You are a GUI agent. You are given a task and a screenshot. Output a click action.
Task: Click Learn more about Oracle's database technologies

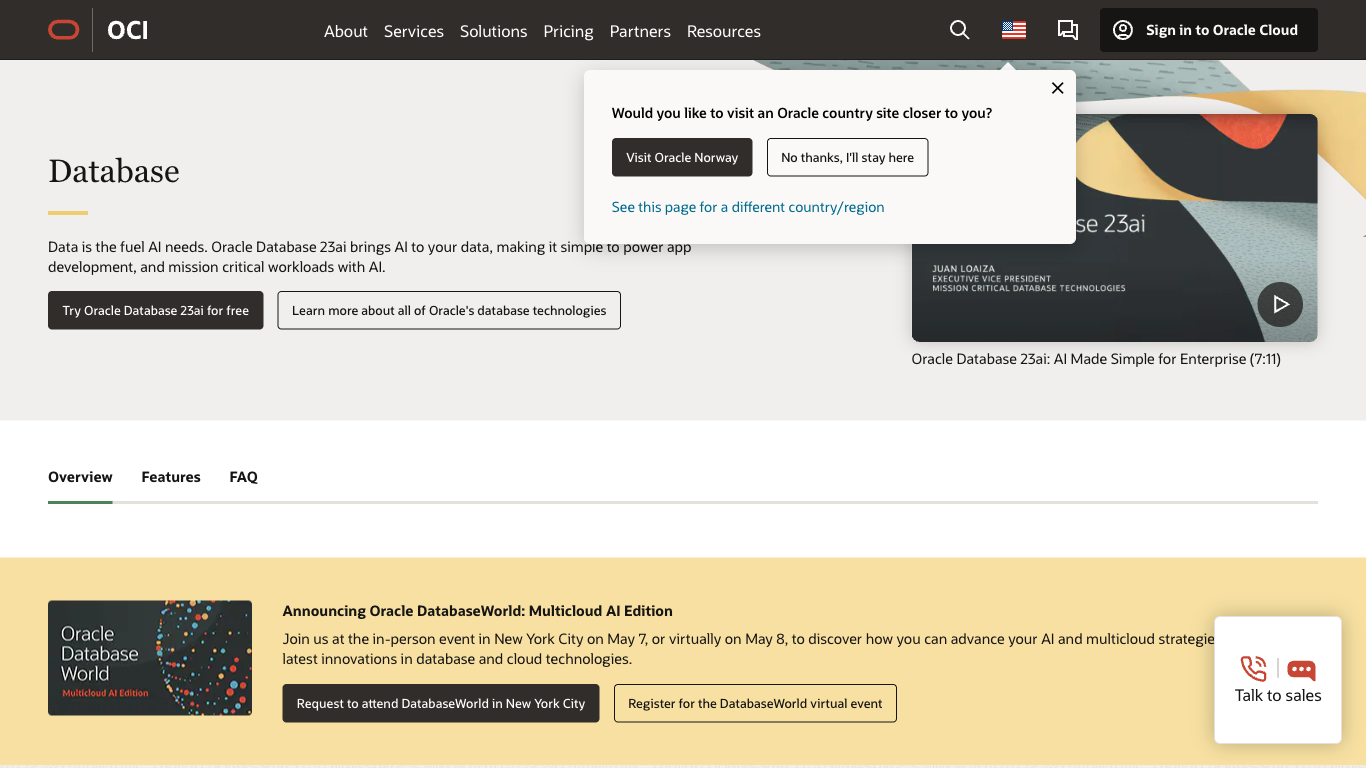449,310
